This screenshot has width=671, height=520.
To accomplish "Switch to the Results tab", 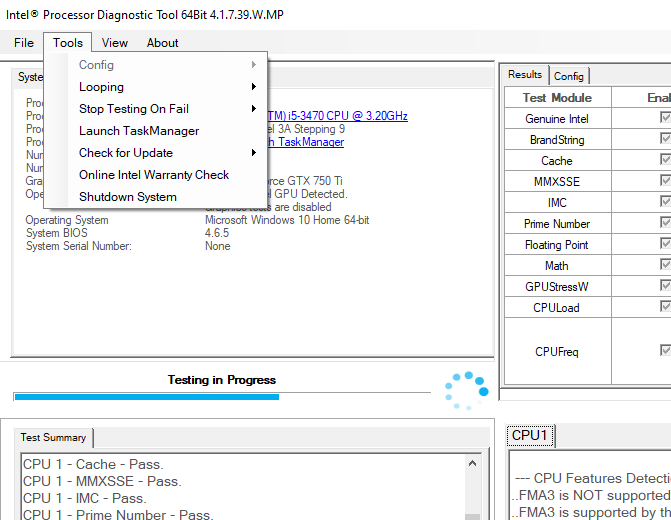I will (525, 75).
